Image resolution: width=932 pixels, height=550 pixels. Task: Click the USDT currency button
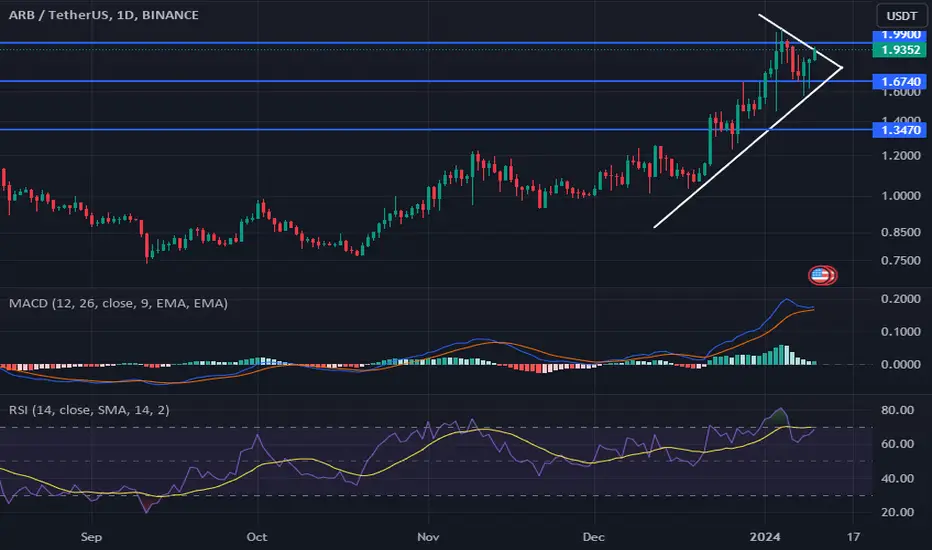coord(901,15)
